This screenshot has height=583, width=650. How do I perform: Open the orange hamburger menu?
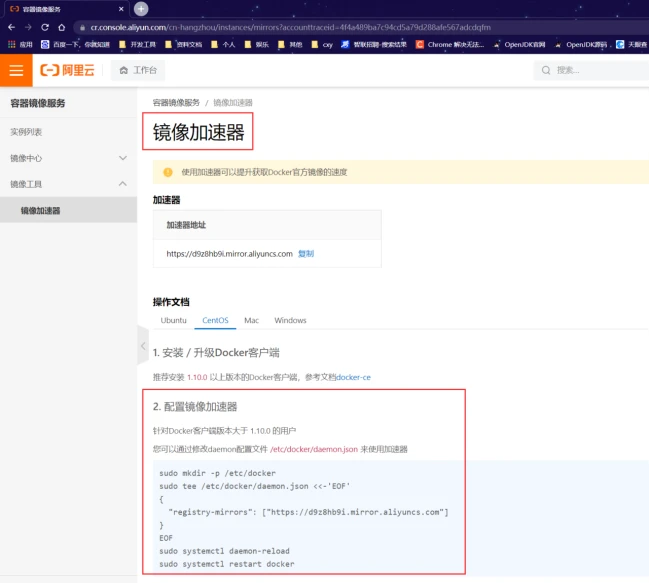(x=16, y=70)
